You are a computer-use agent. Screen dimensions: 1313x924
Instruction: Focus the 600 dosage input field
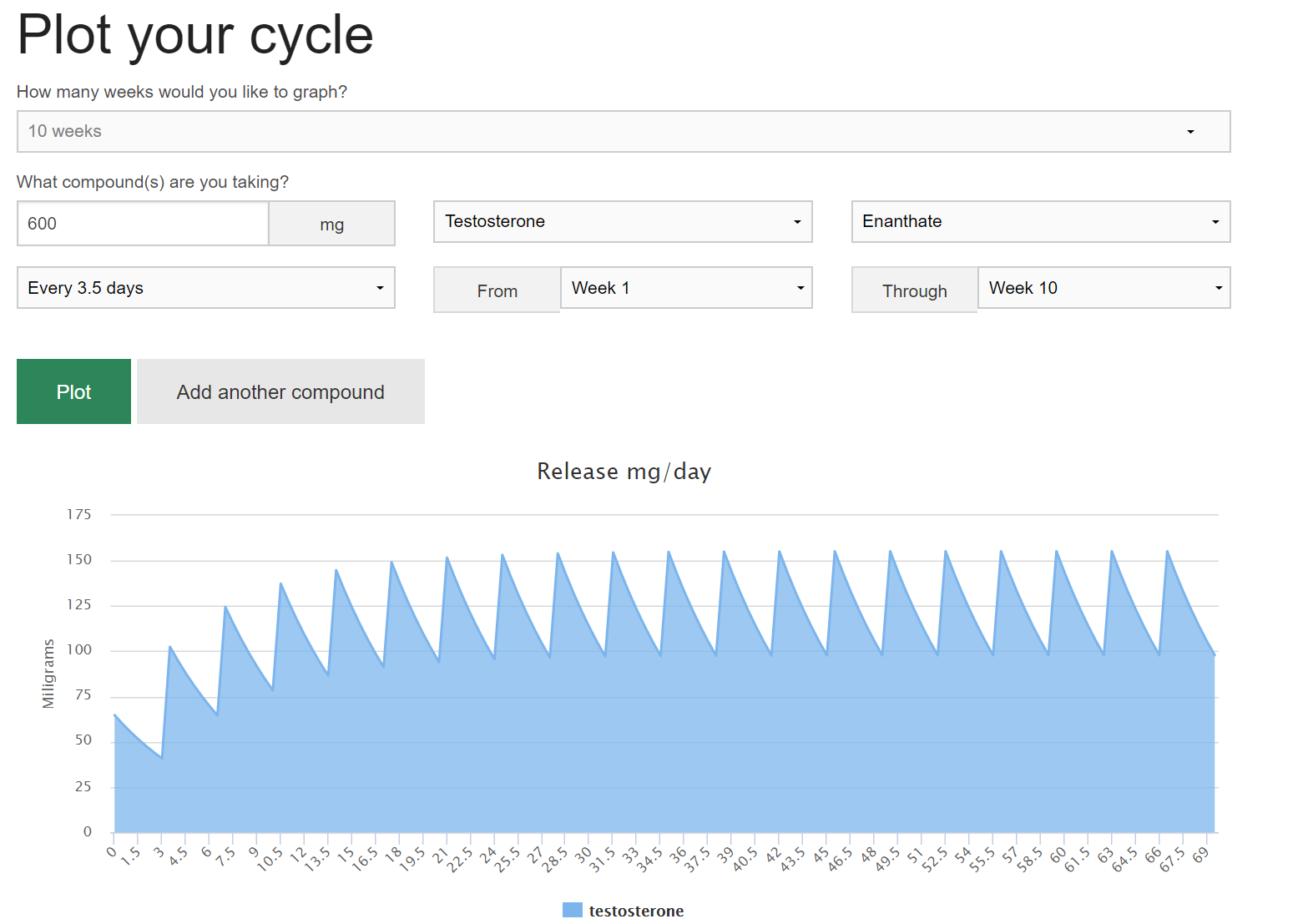point(143,224)
